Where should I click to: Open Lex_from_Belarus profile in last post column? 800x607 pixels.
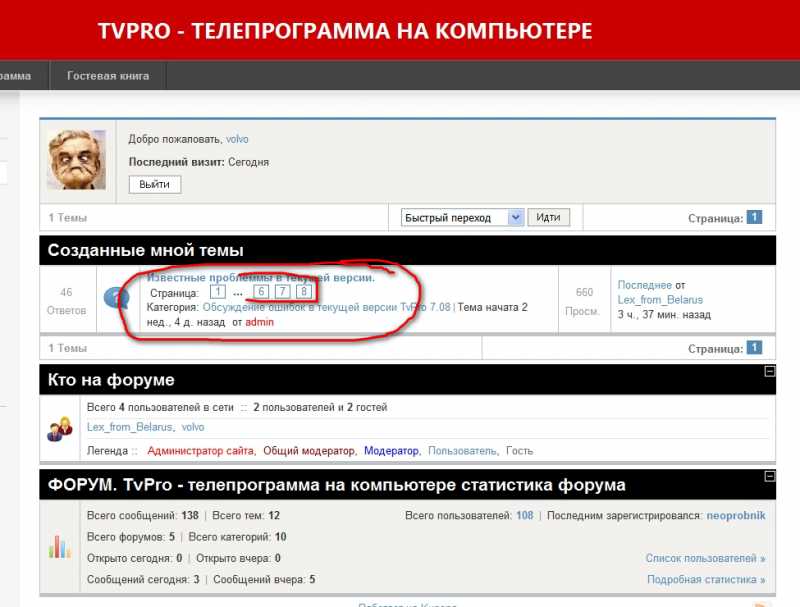point(660,300)
